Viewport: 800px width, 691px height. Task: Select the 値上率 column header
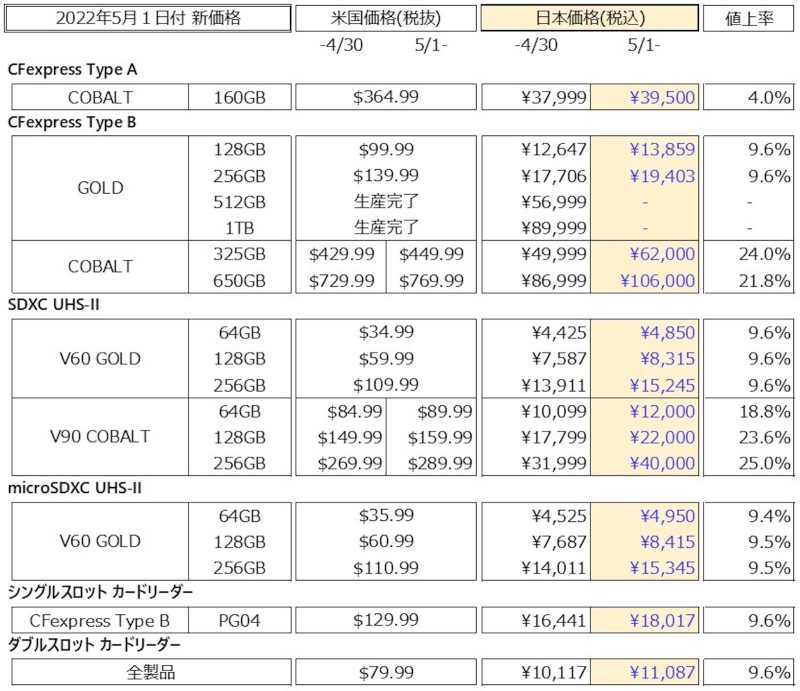747,16
